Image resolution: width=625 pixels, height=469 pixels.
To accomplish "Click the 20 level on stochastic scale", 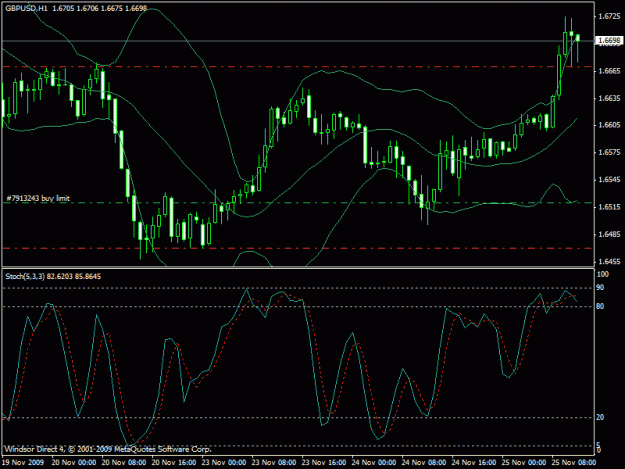I will click(x=600, y=417).
